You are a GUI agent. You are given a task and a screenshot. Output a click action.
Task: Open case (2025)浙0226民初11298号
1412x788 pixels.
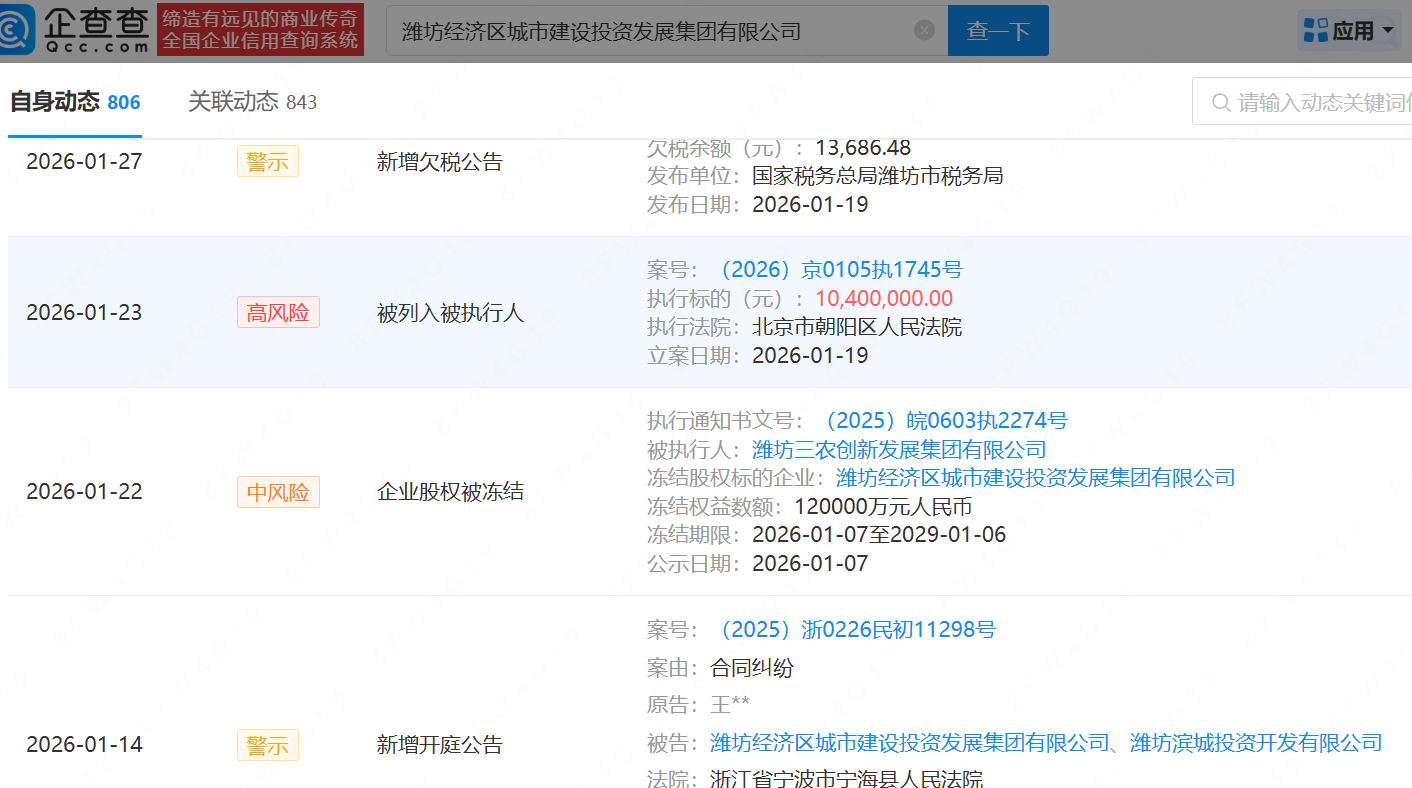pyautogui.click(x=855, y=630)
